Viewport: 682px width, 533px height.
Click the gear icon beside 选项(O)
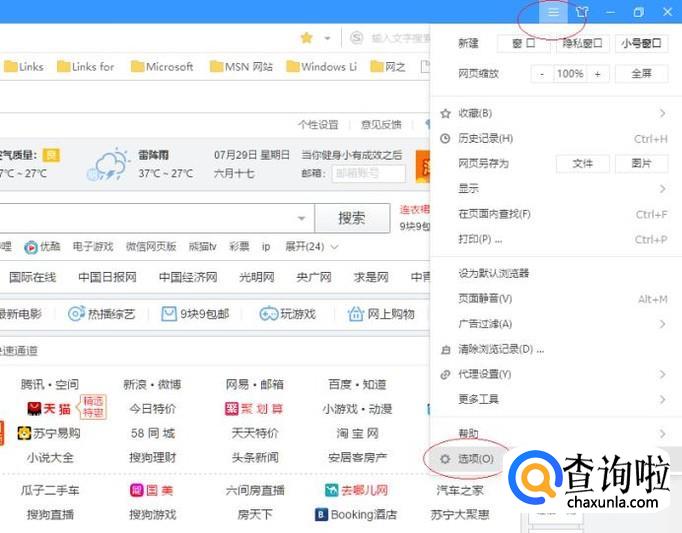pyautogui.click(x=445, y=459)
